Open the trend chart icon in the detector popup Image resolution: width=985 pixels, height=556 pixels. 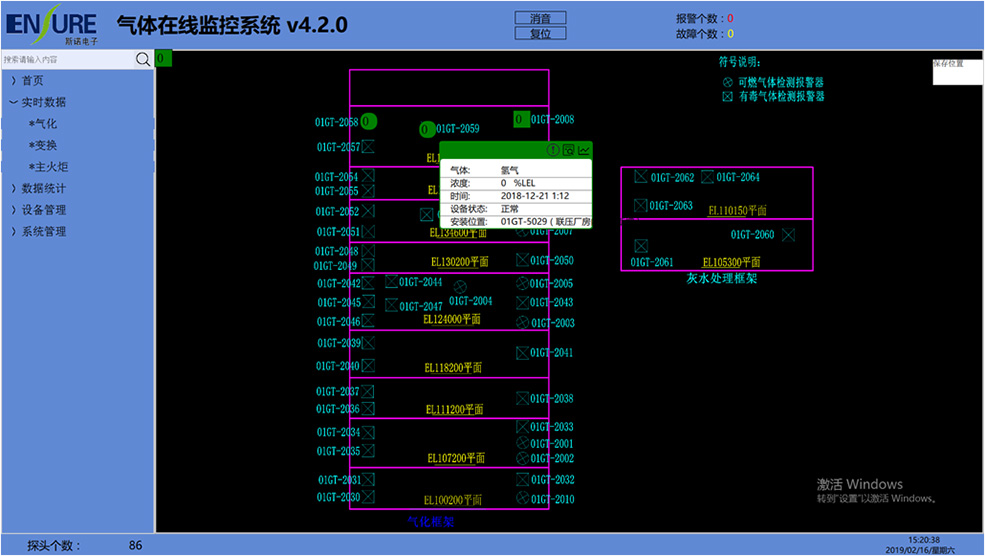[584, 150]
